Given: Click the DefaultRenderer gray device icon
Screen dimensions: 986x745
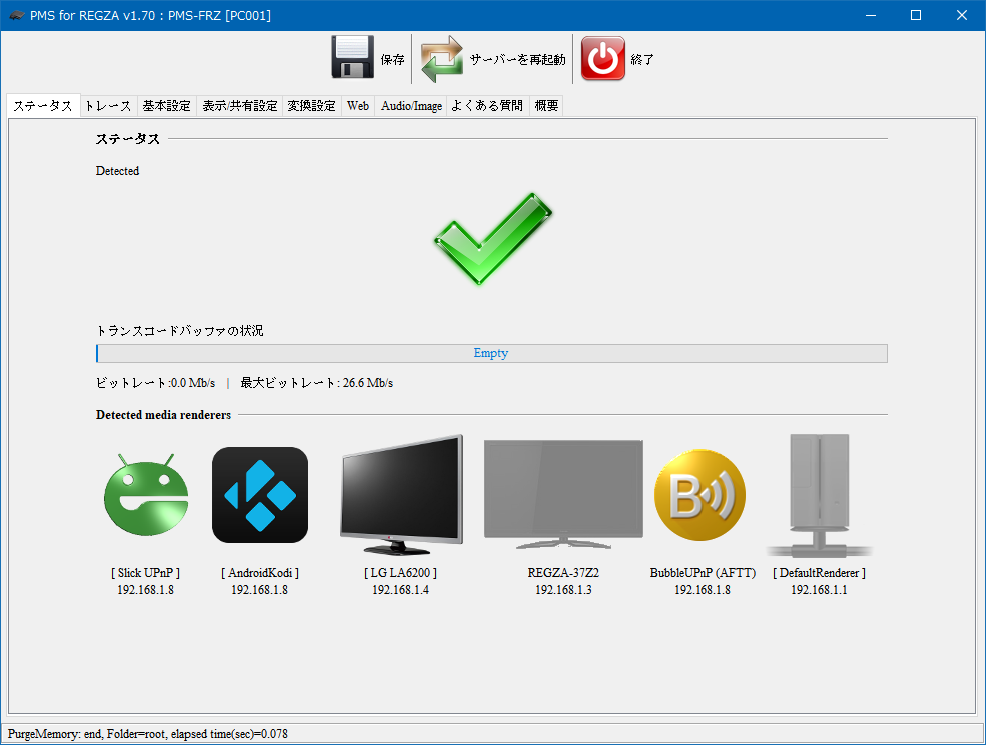Looking at the screenshot, I should click(x=819, y=494).
